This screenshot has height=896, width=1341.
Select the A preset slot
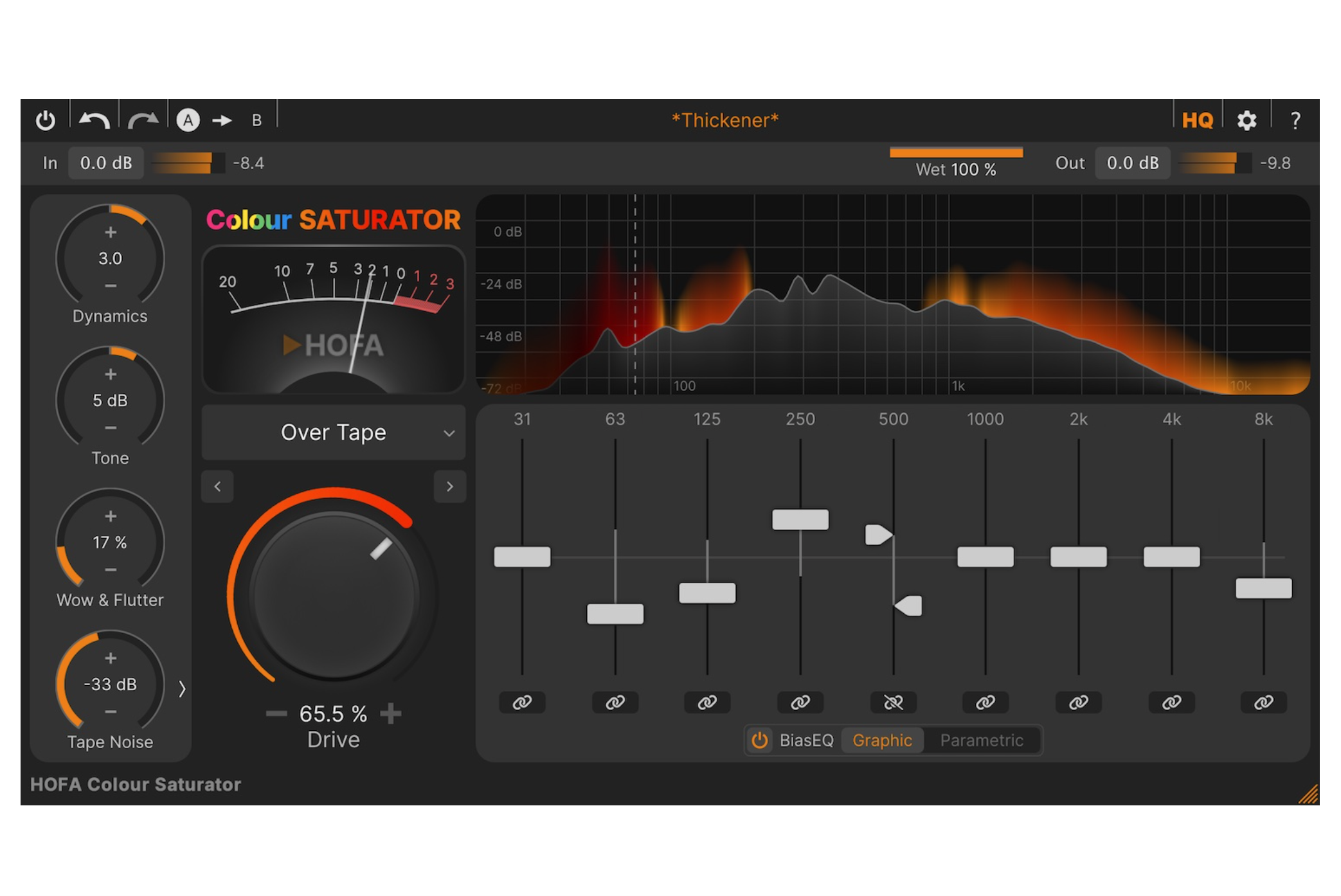click(188, 120)
